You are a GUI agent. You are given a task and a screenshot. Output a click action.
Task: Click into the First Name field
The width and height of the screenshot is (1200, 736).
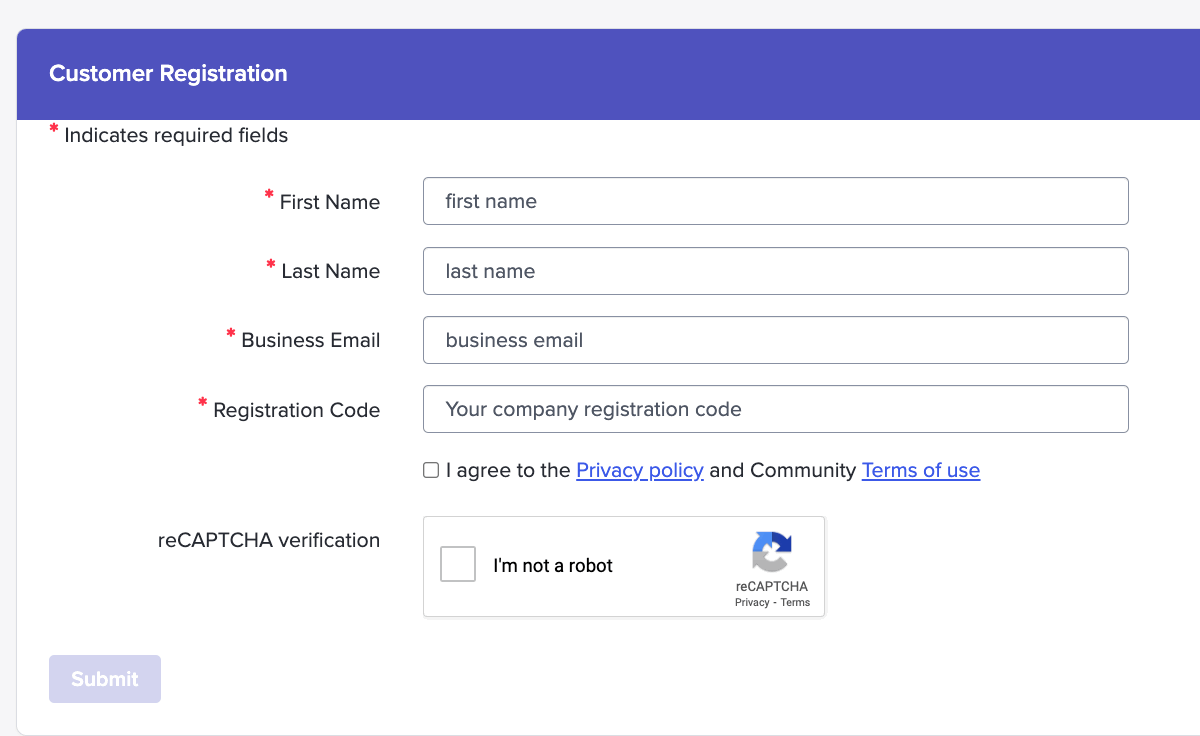coord(775,201)
